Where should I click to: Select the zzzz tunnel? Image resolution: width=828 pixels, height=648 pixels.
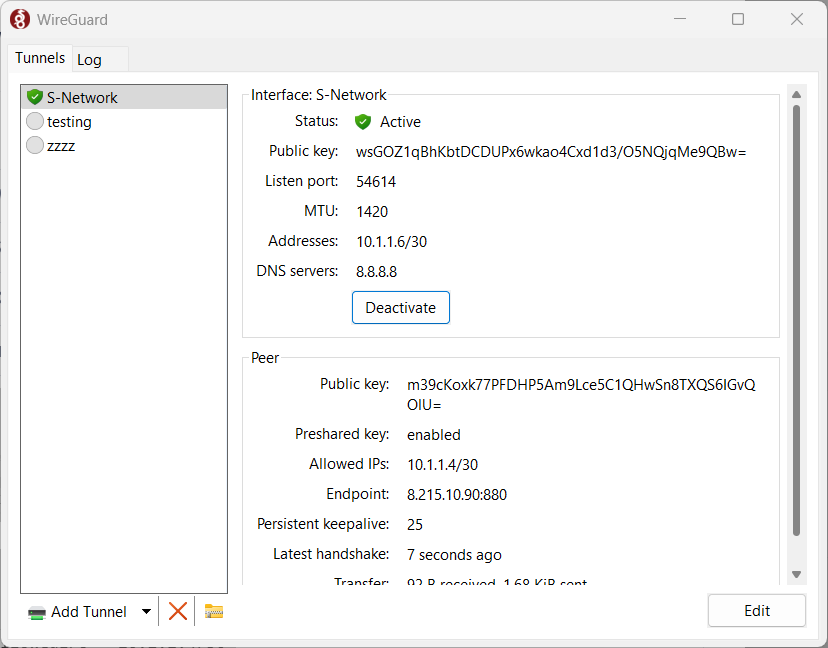point(124,145)
